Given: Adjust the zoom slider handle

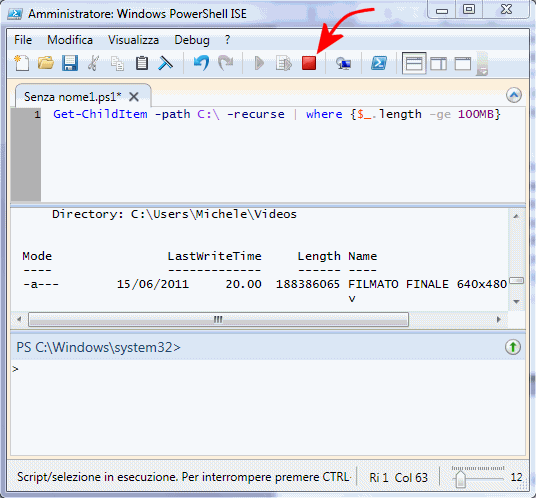Looking at the screenshot, I should coord(460,479).
